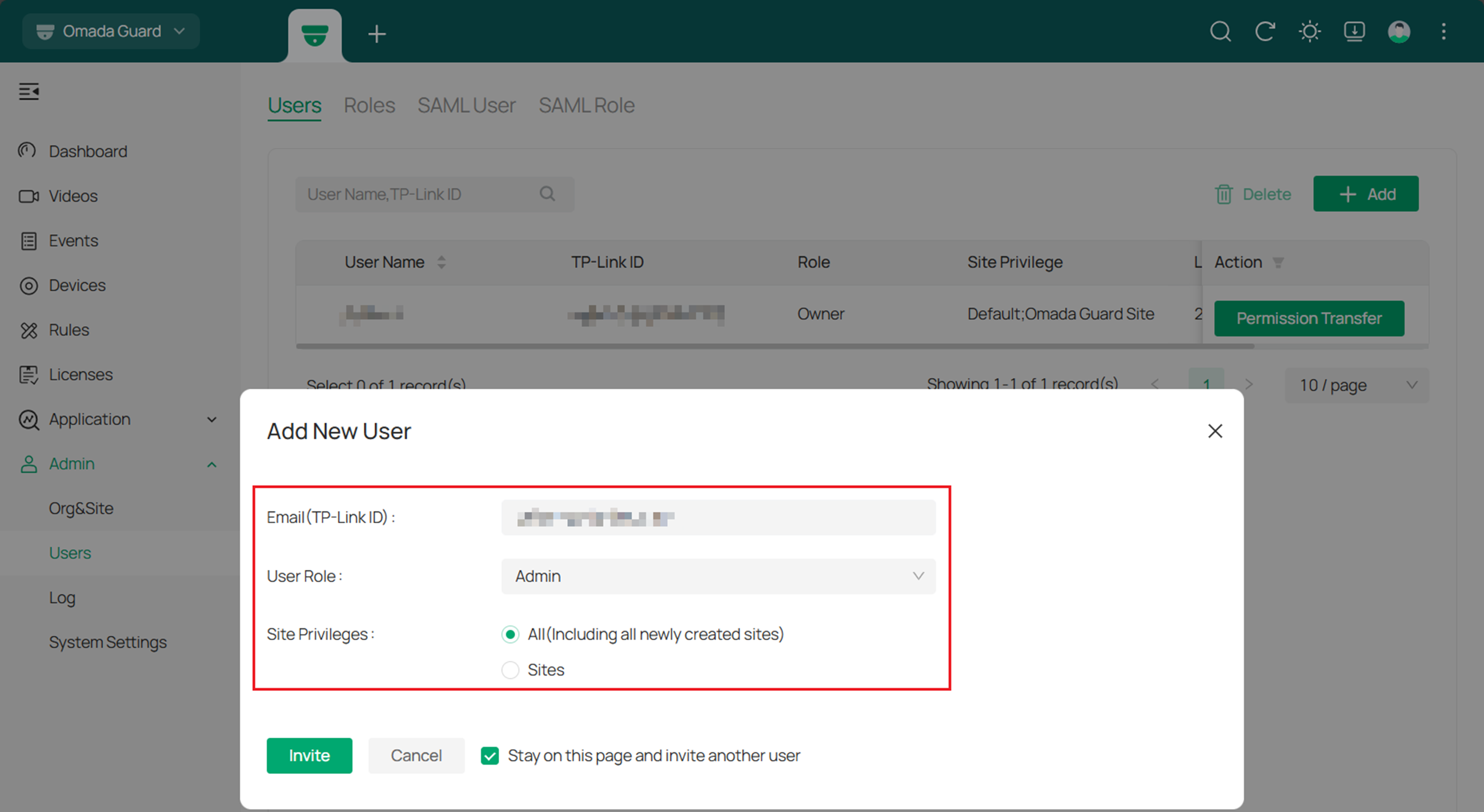Switch to the Roles tab
This screenshot has width=1484, height=812.
[369, 106]
